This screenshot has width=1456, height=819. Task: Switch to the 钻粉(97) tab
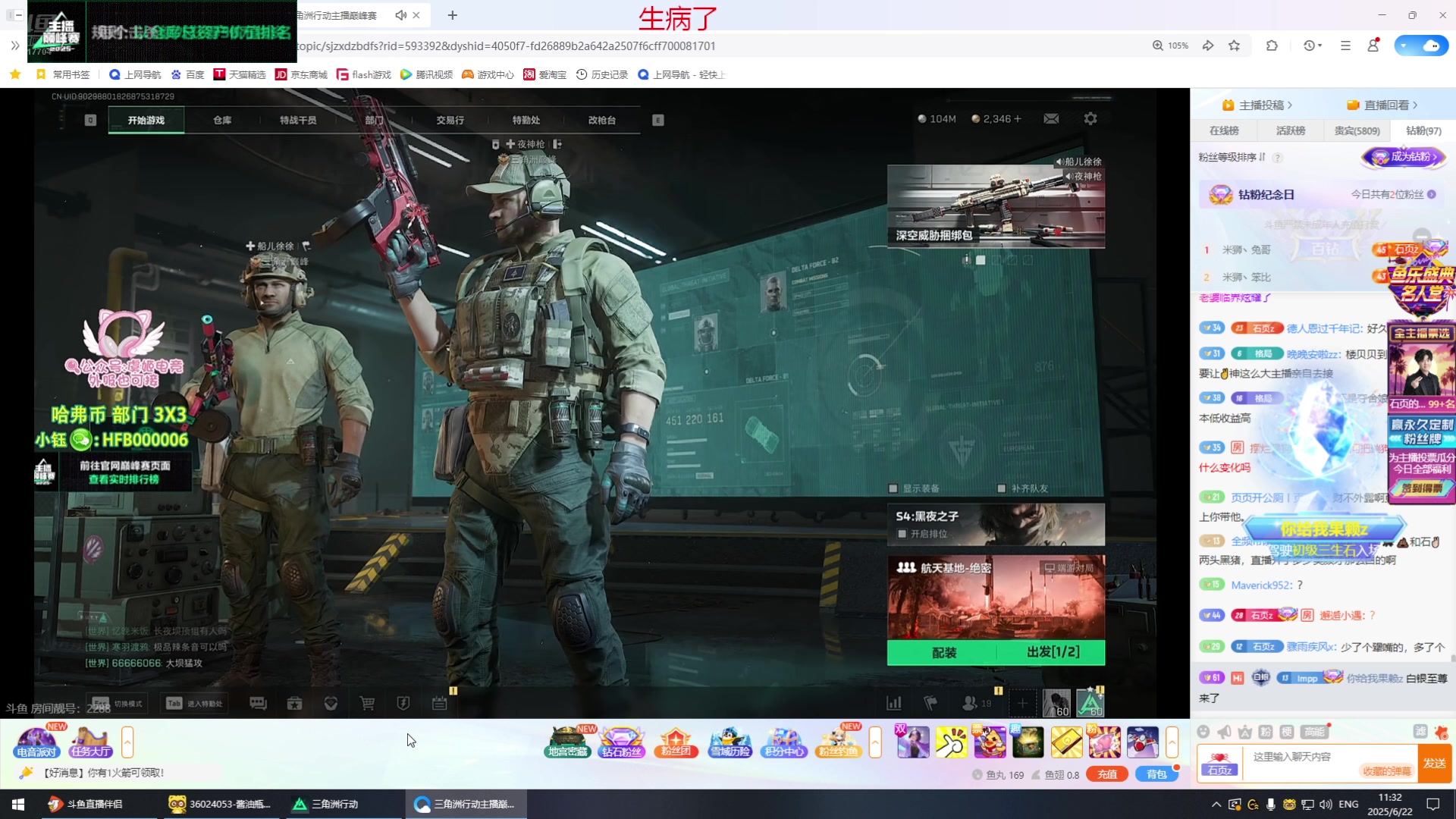coord(1423,130)
